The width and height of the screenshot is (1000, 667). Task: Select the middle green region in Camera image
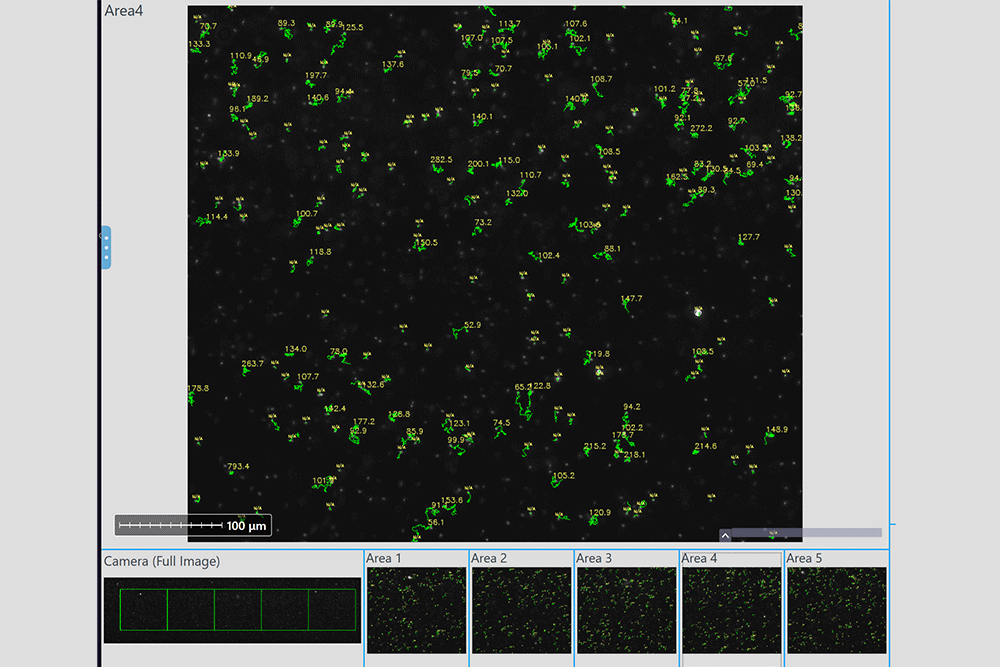click(x=238, y=610)
